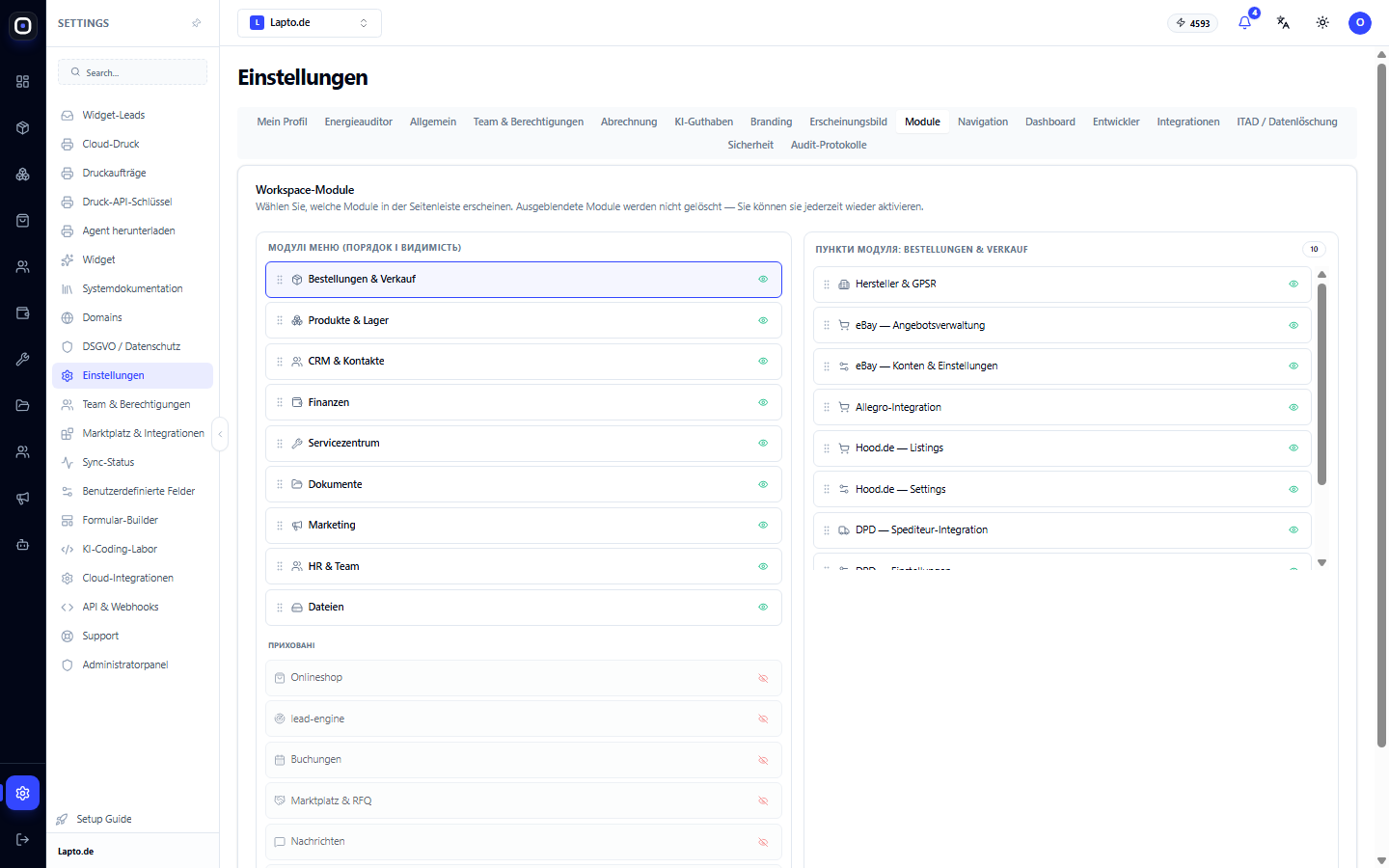Open the 4593 credits badge
The image size is (1389, 868).
1193,23
